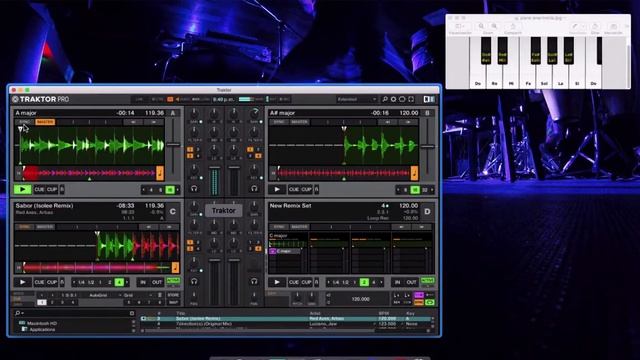This screenshot has width=640, height=360.
Task: Enable headphone cue for mixer channel D
Action: [254, 281]
